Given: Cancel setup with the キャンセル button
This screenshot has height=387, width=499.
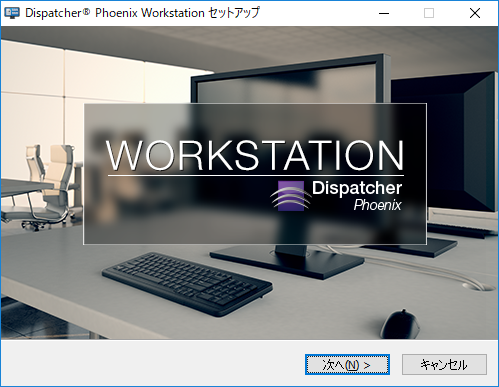Looking at the screenshot, I should coord(444,364).
